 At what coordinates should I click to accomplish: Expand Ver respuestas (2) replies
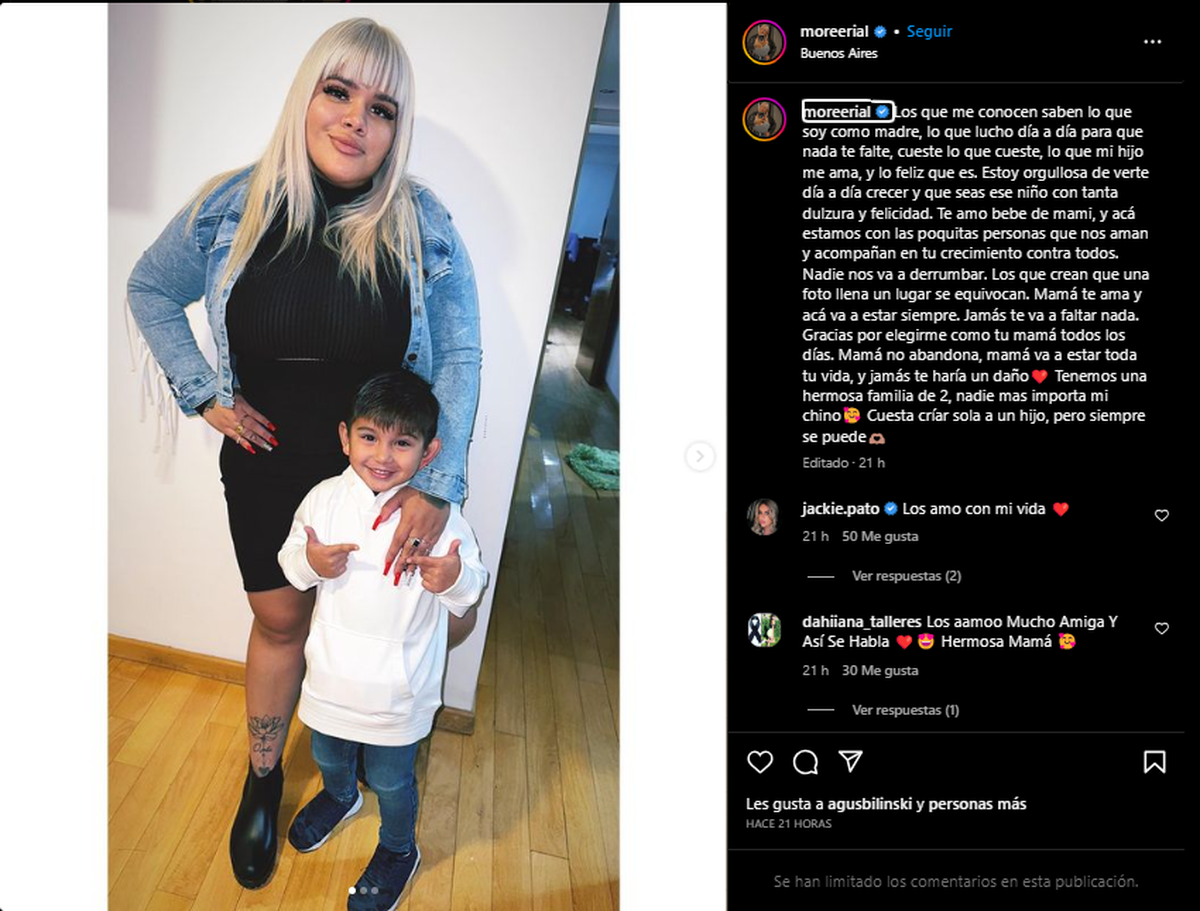click(906, 576)
